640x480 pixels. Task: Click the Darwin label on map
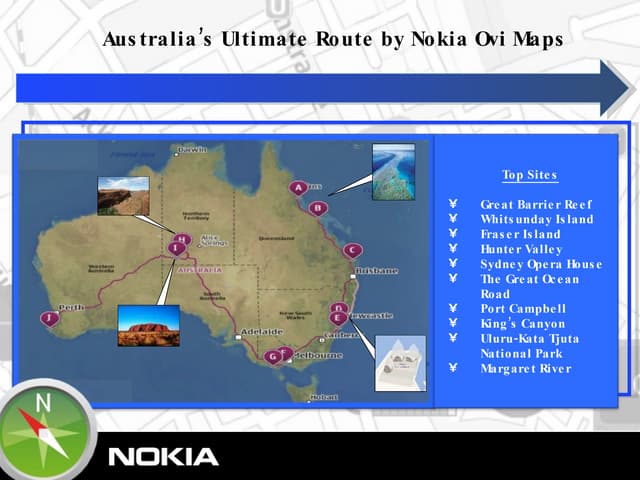(192, 150)
